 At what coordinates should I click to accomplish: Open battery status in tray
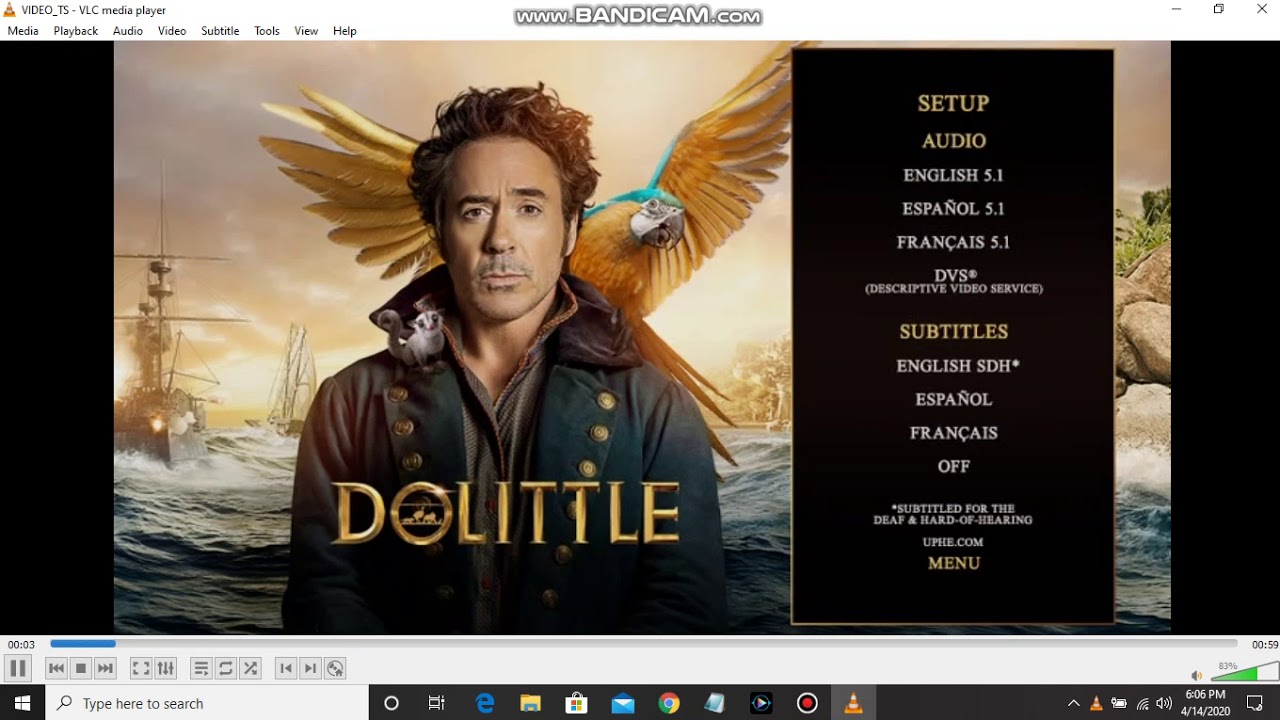coord(1119,703)
